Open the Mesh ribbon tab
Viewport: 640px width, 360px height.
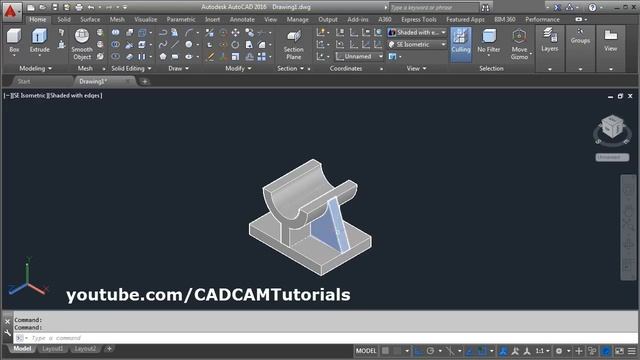pos(117,19)
